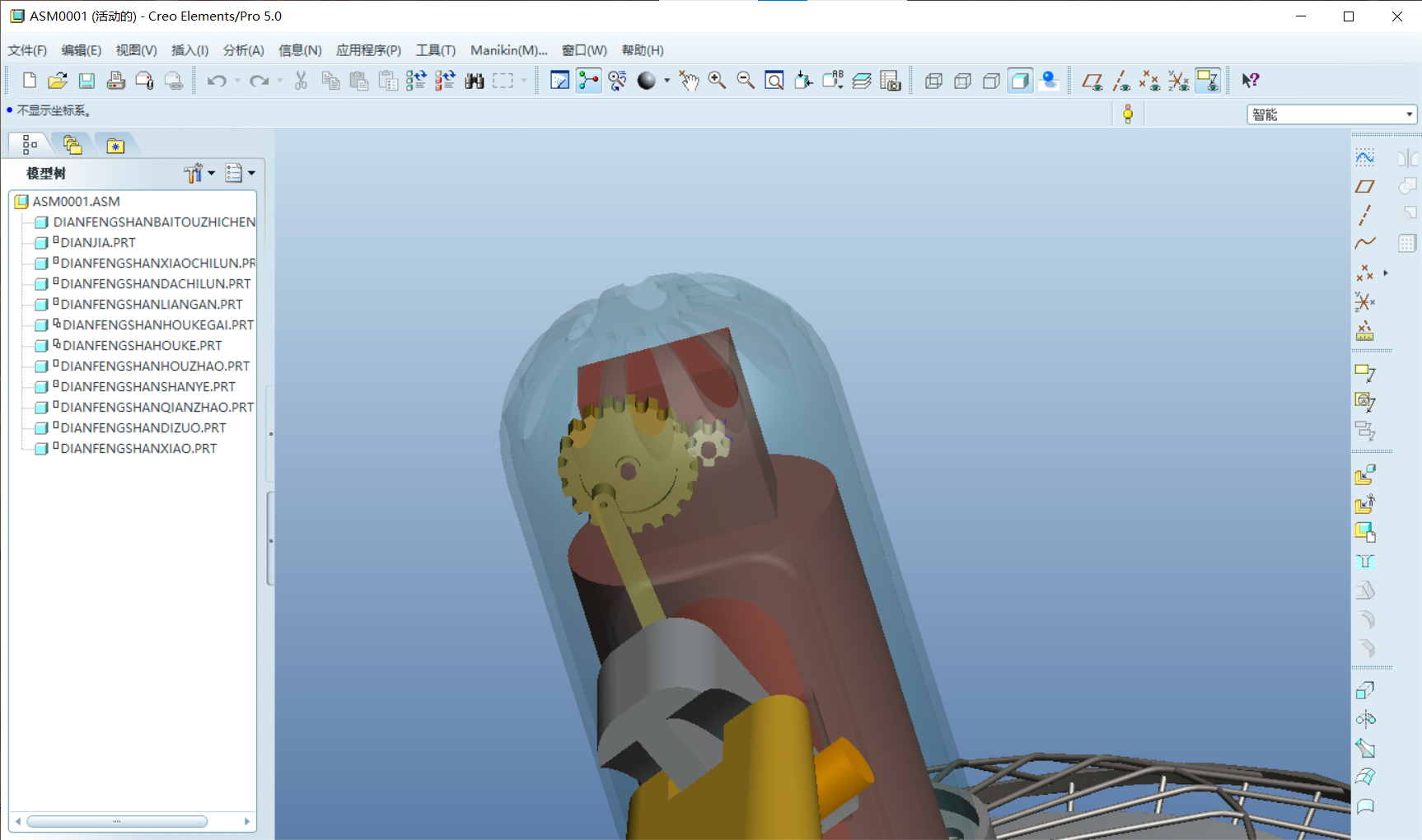Open the 编辑(E) menu

pyautogui.click(x=81, y=50)
